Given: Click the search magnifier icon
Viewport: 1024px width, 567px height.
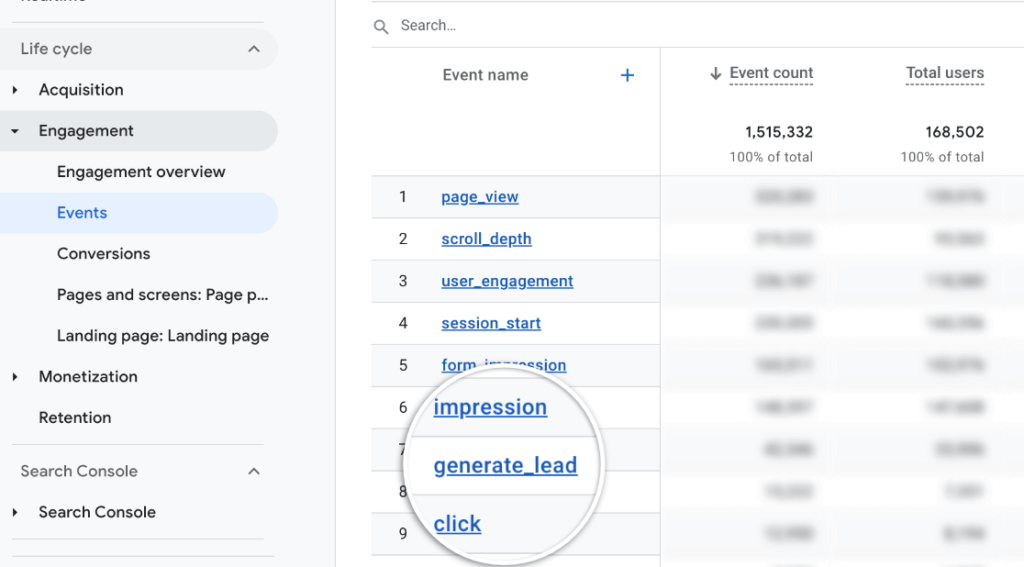Looking at the screenshot, I should point(381,27).
